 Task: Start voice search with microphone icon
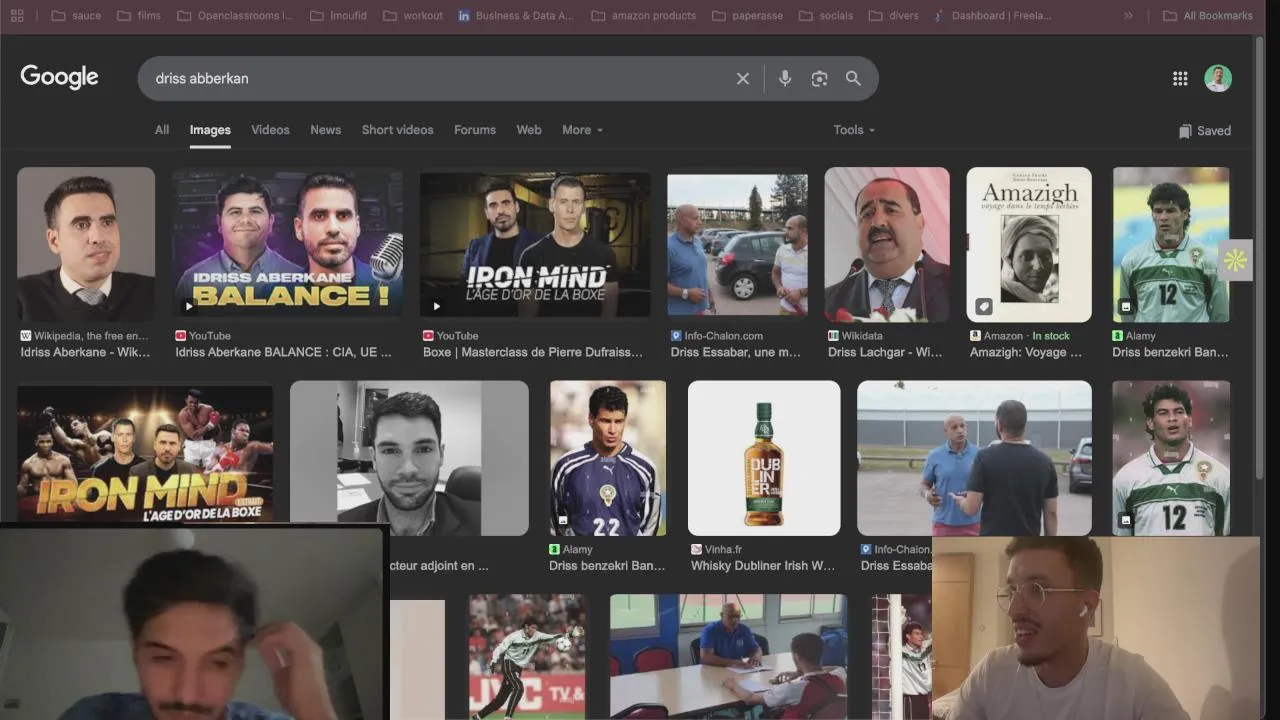point(785,78)
